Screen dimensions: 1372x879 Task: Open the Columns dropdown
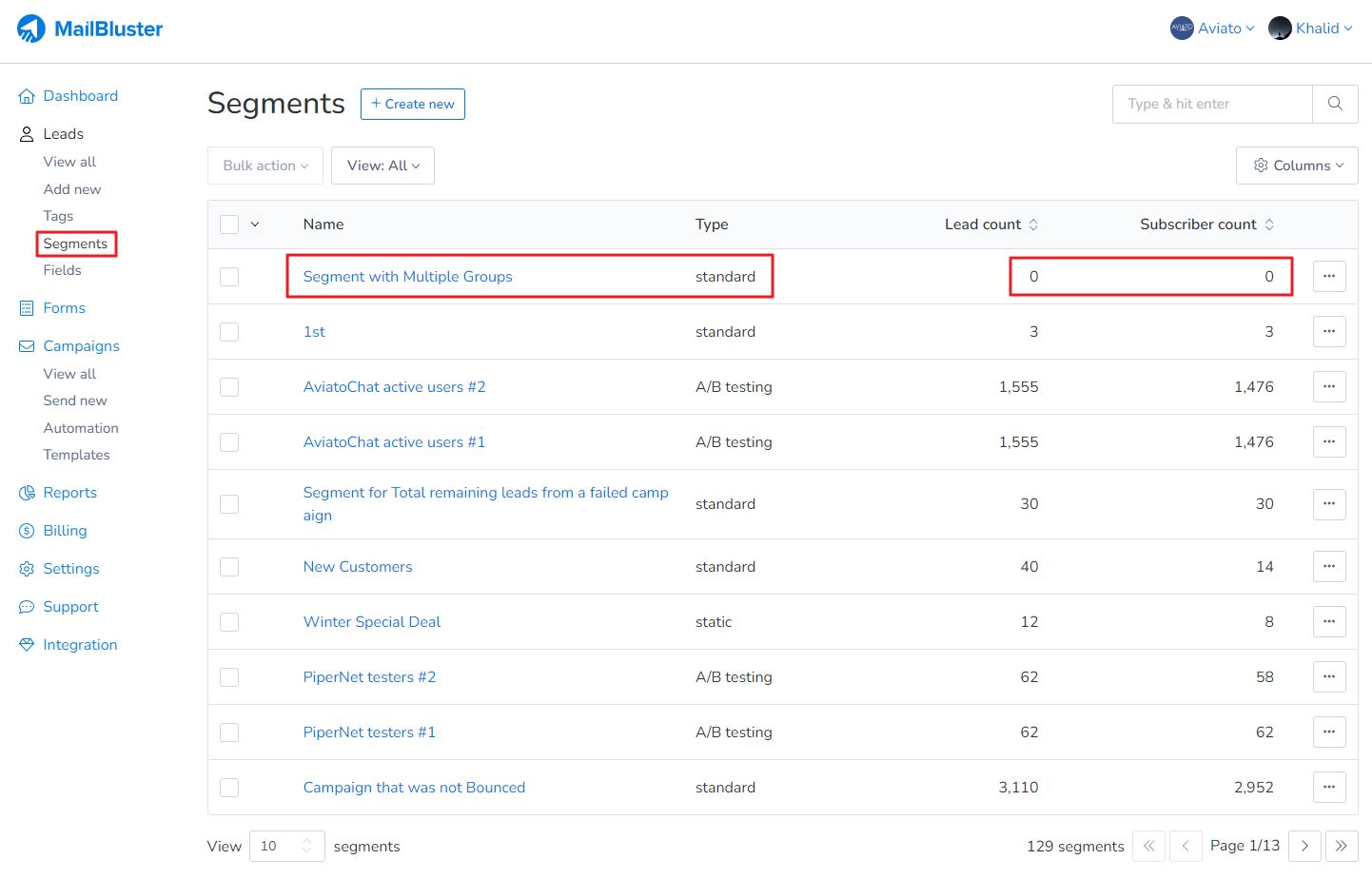point(1297,166)
